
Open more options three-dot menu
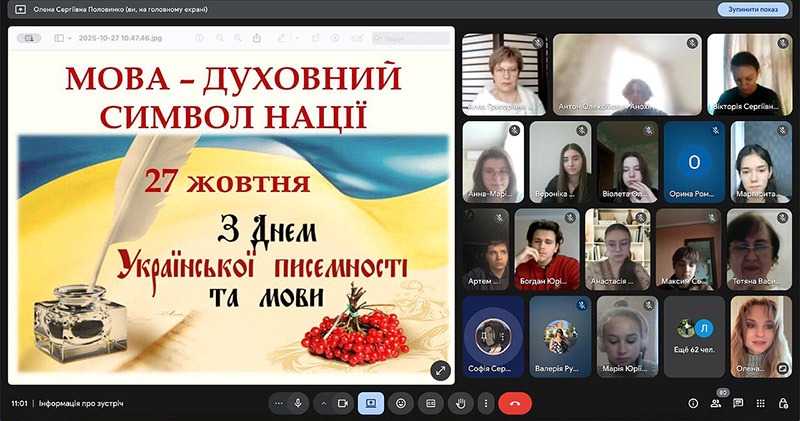coord(485,403)
